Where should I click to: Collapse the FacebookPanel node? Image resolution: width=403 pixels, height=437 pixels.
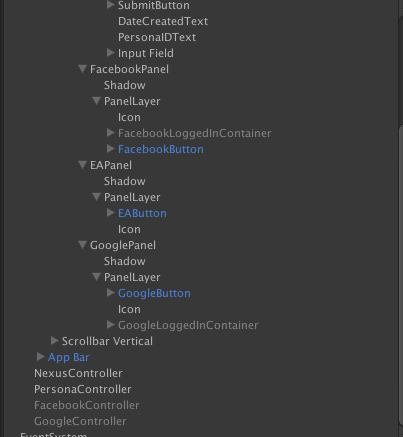[x=82, y=69]
